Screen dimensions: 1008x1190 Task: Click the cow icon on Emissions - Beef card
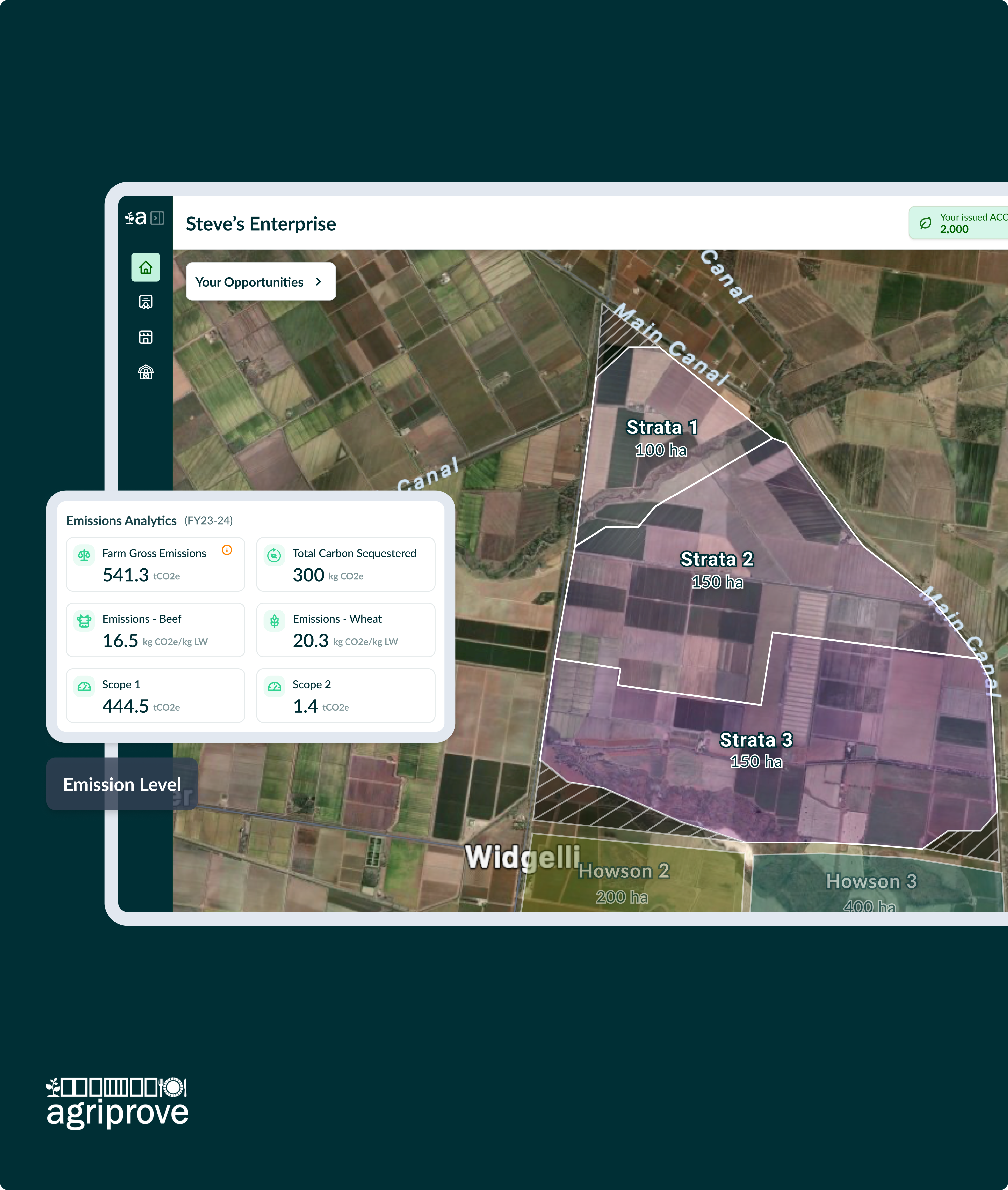85,621
